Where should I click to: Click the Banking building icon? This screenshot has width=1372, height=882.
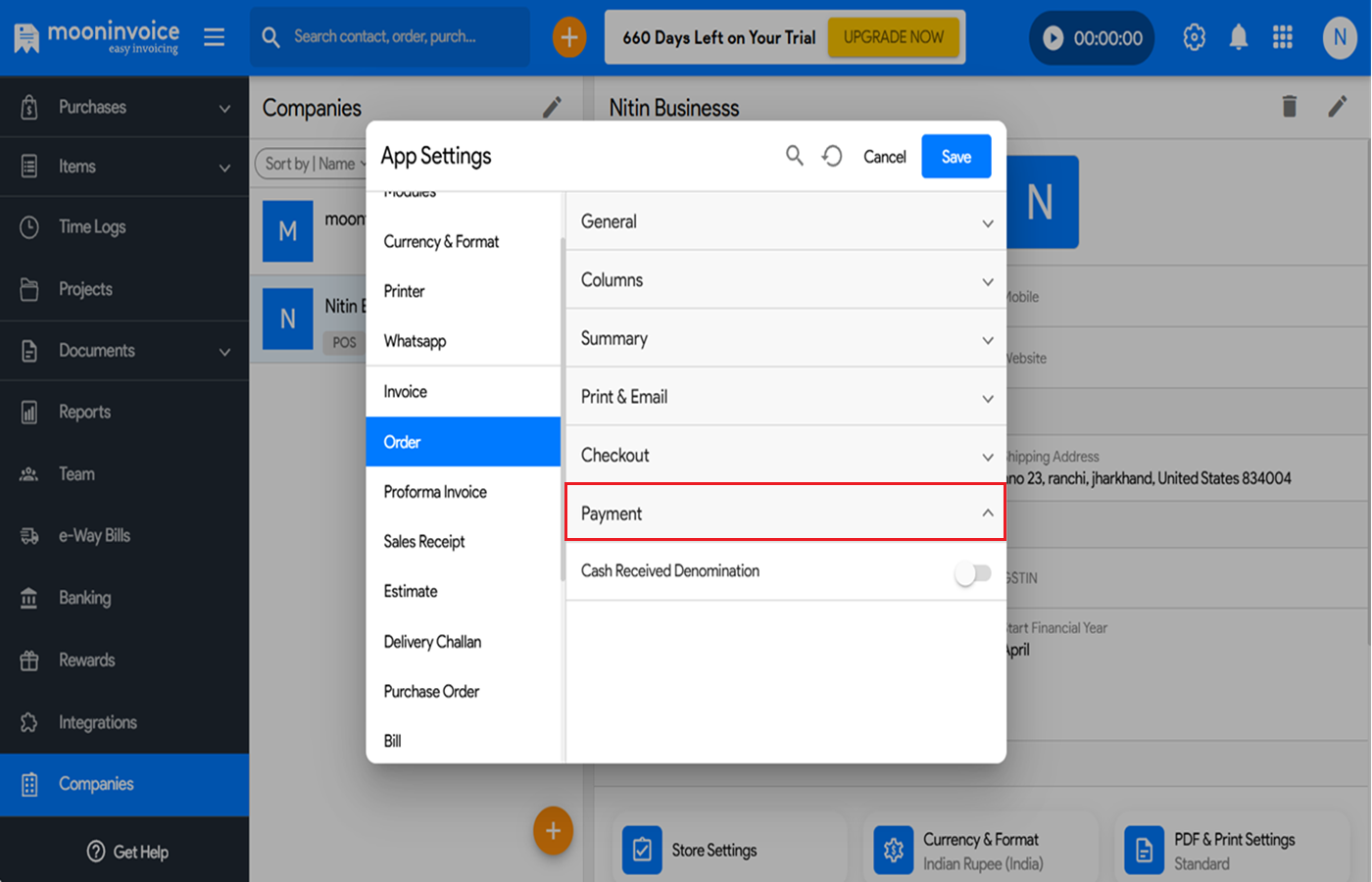pyautogui.click(x=29, y=598)
